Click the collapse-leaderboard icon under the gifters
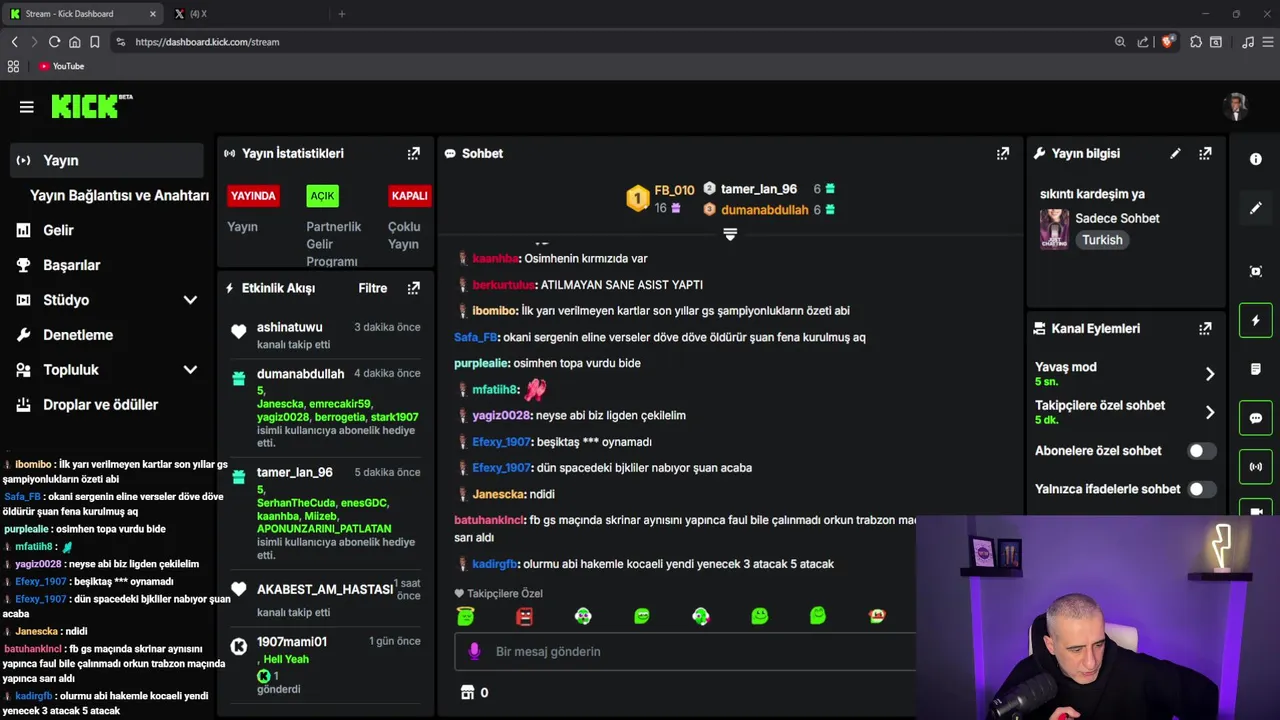Screen dimensions: 1280x720 (730, 234)
